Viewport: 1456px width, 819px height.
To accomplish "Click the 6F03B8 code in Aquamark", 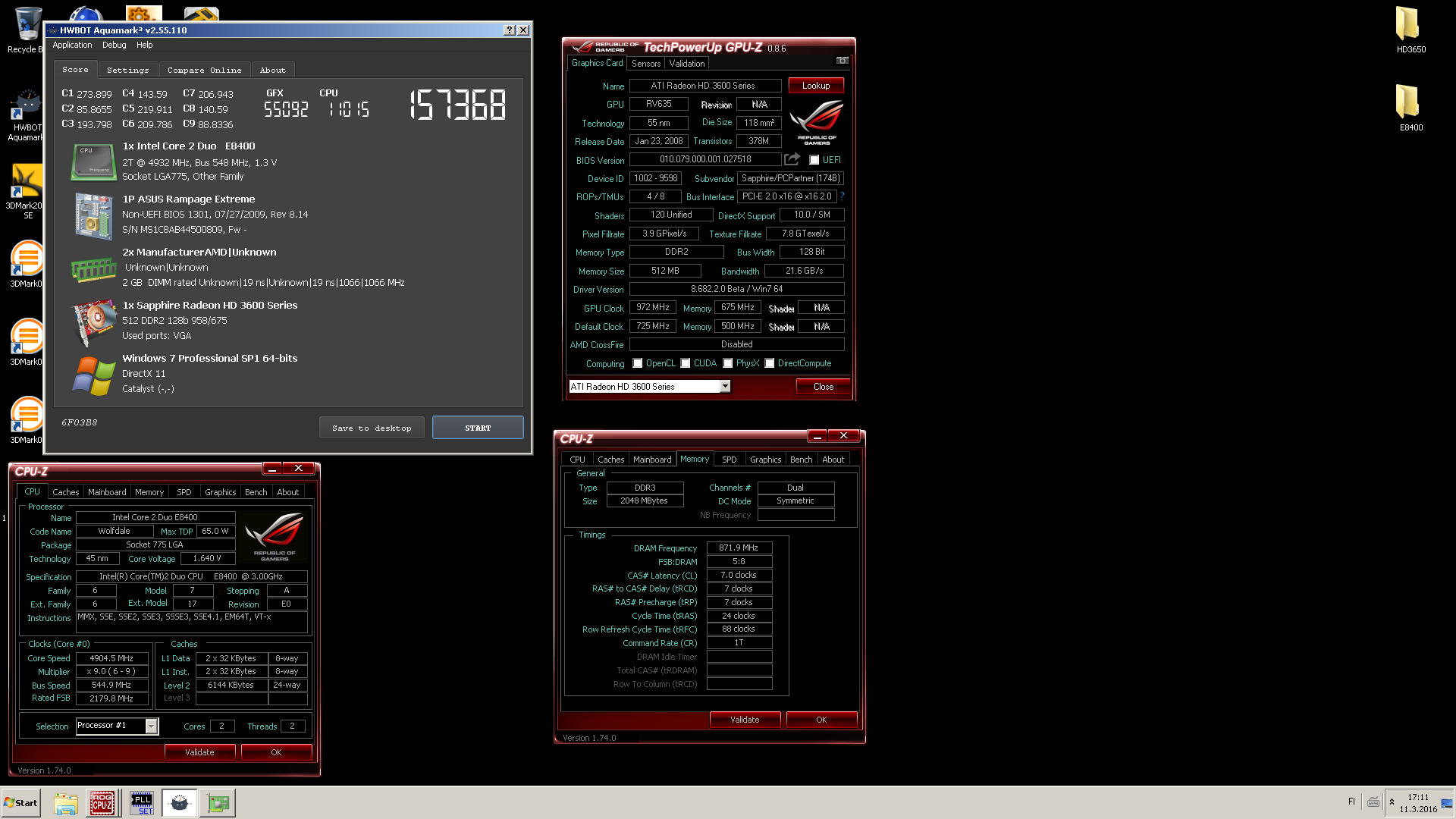I will pos(80,422).
